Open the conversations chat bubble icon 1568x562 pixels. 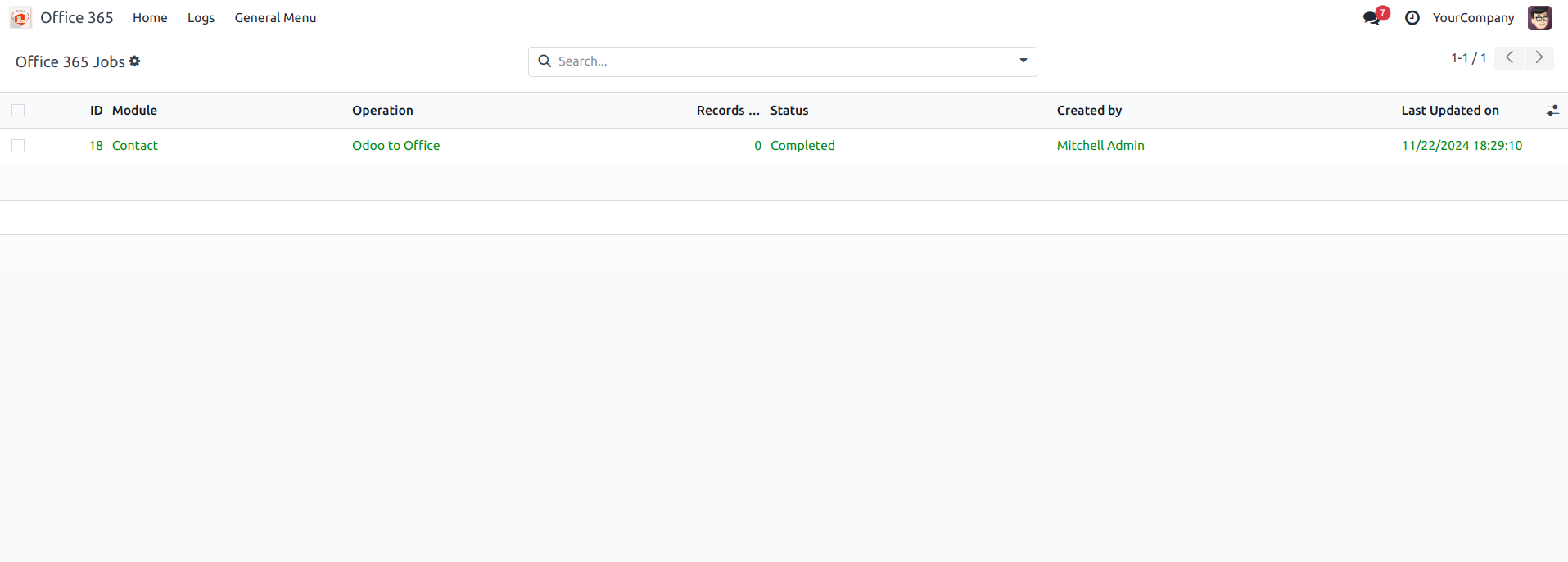1372,18
